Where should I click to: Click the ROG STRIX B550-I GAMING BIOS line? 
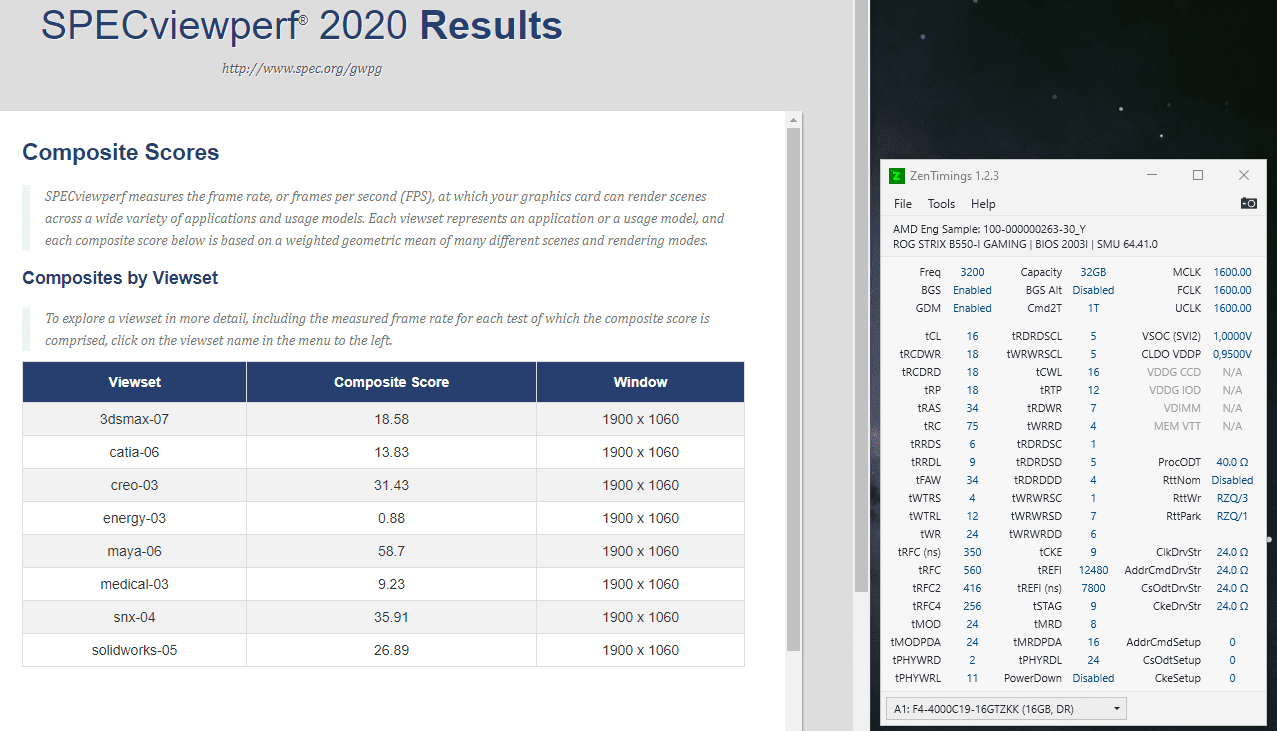coord(1025,244)
